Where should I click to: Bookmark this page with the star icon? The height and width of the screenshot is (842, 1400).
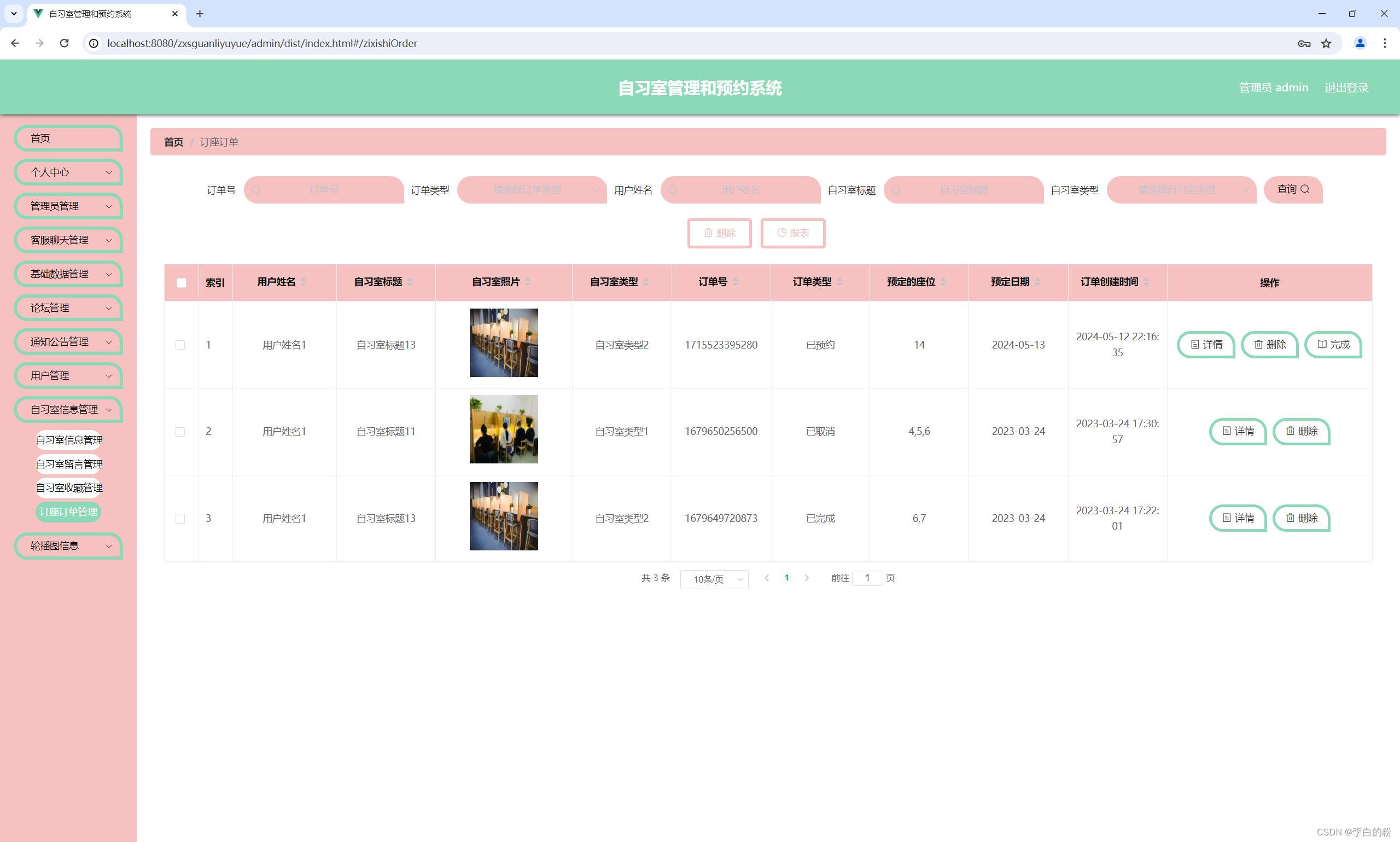point(1326,44)
